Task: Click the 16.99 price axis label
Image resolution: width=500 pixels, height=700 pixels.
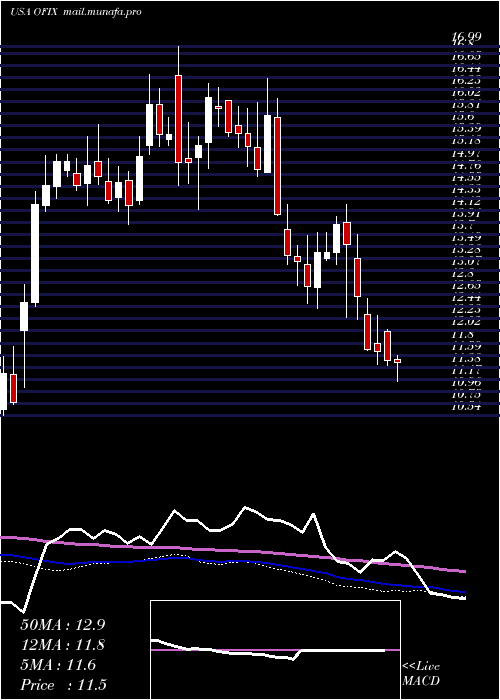Action: [x=466, y=37]
